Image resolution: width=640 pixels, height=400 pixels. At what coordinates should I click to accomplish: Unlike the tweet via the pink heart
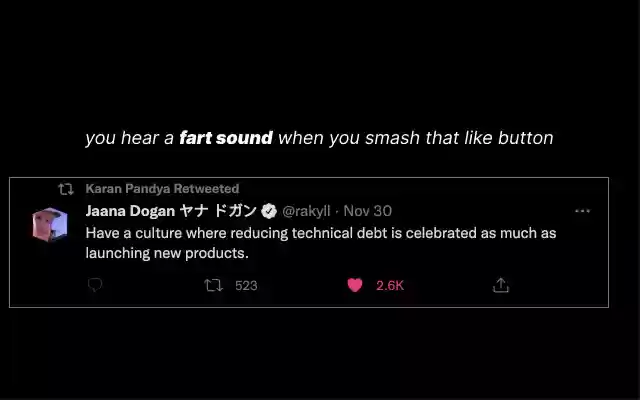(x=354, y=285)
